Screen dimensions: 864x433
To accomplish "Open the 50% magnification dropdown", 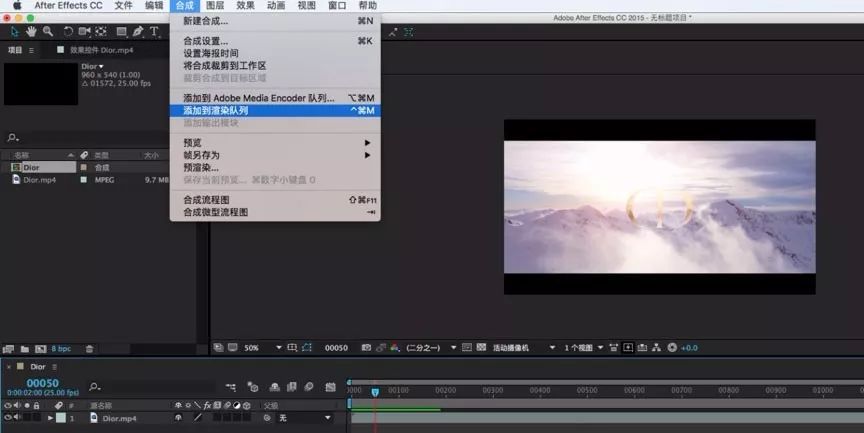I will (257, 347).
